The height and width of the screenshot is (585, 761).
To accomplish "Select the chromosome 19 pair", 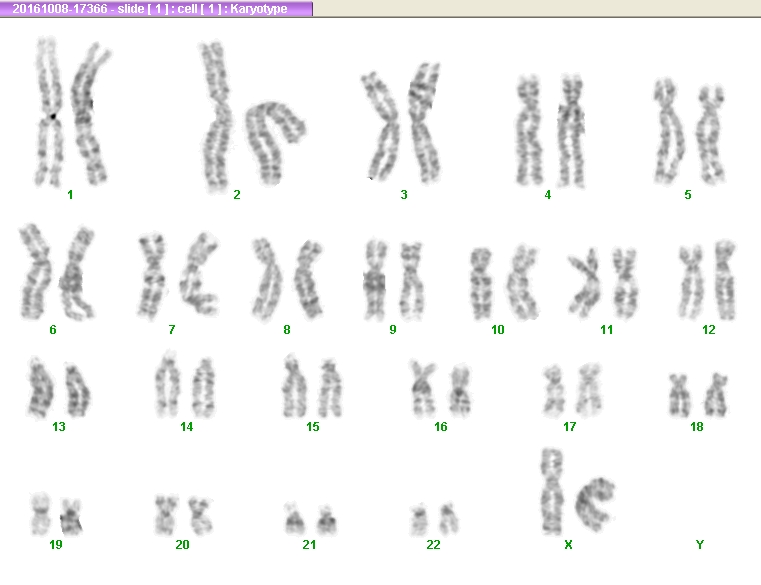I will (56, 514).
